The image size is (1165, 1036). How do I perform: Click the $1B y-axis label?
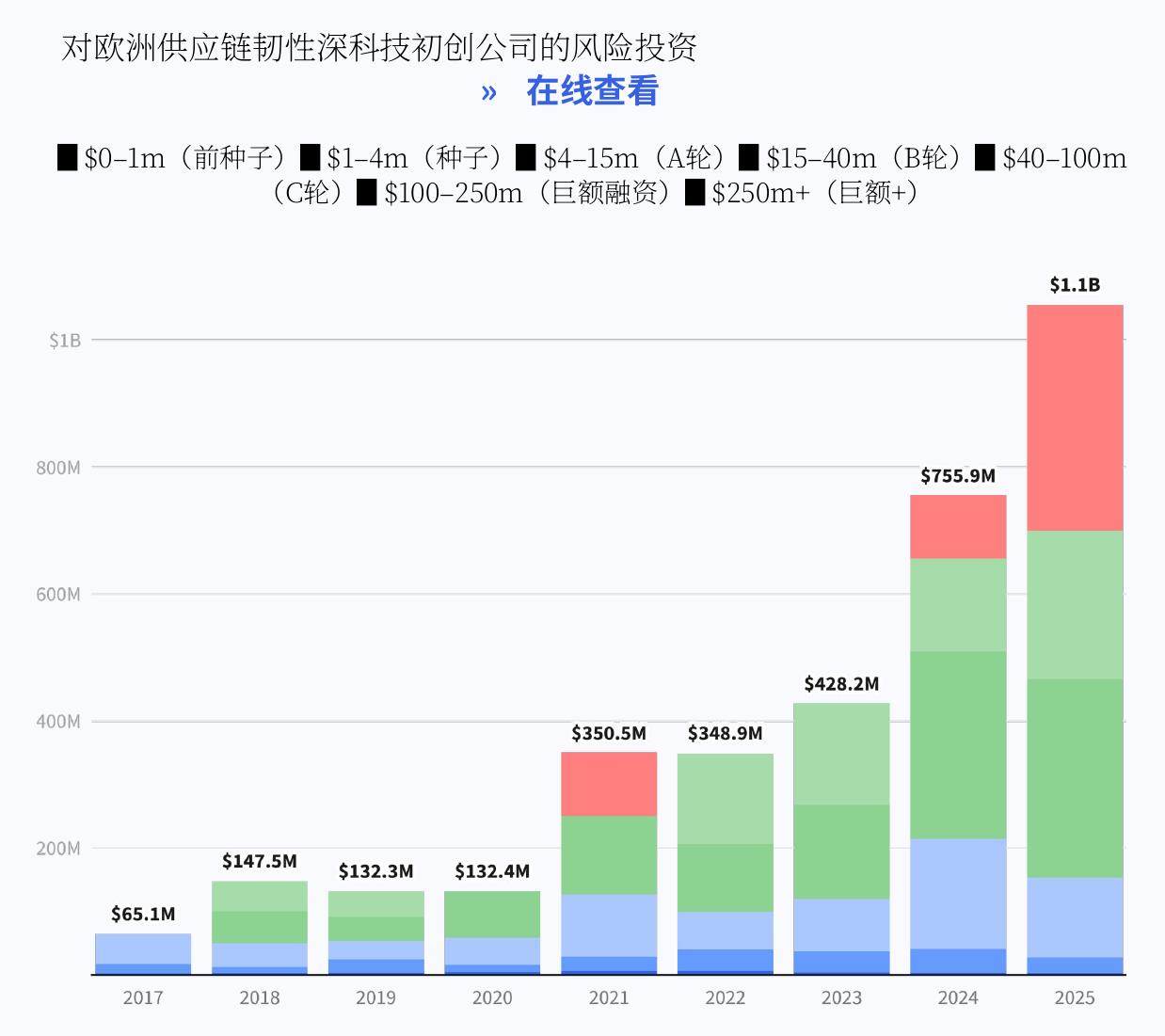coord(65,341)
